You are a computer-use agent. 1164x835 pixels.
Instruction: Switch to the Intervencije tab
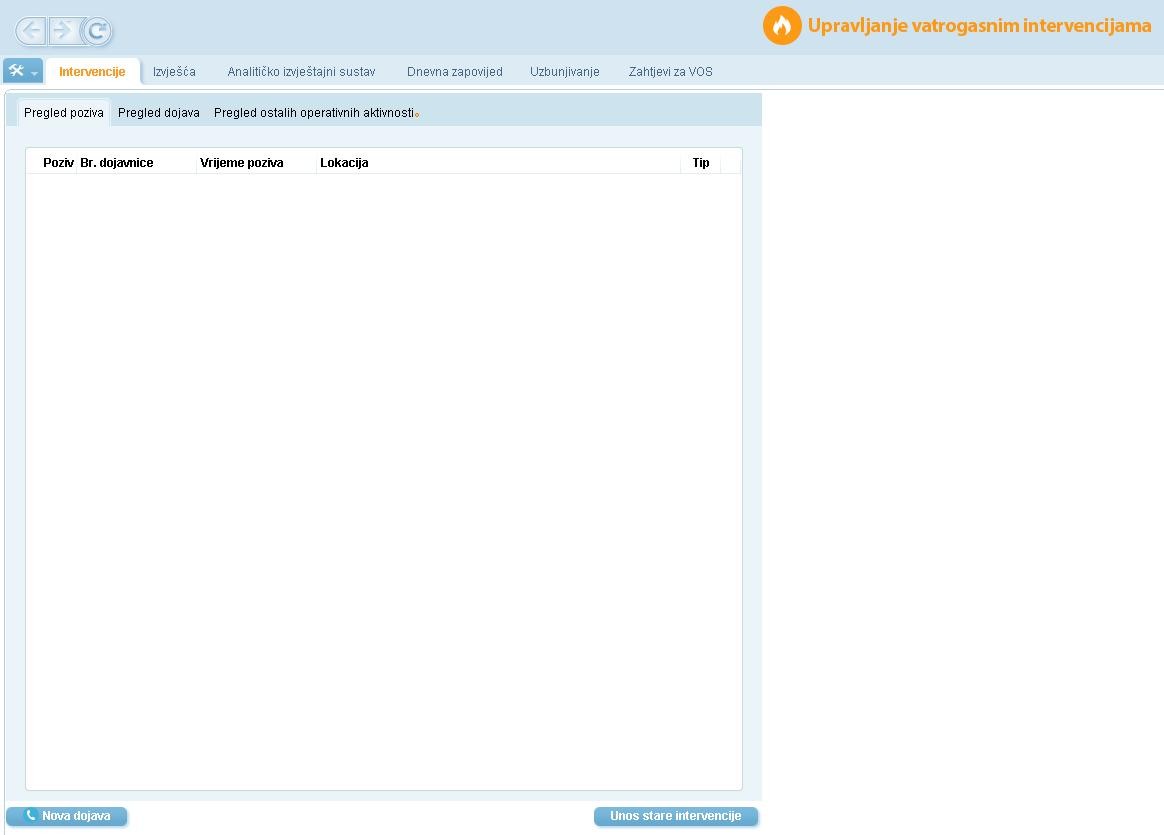coord(92,72)
